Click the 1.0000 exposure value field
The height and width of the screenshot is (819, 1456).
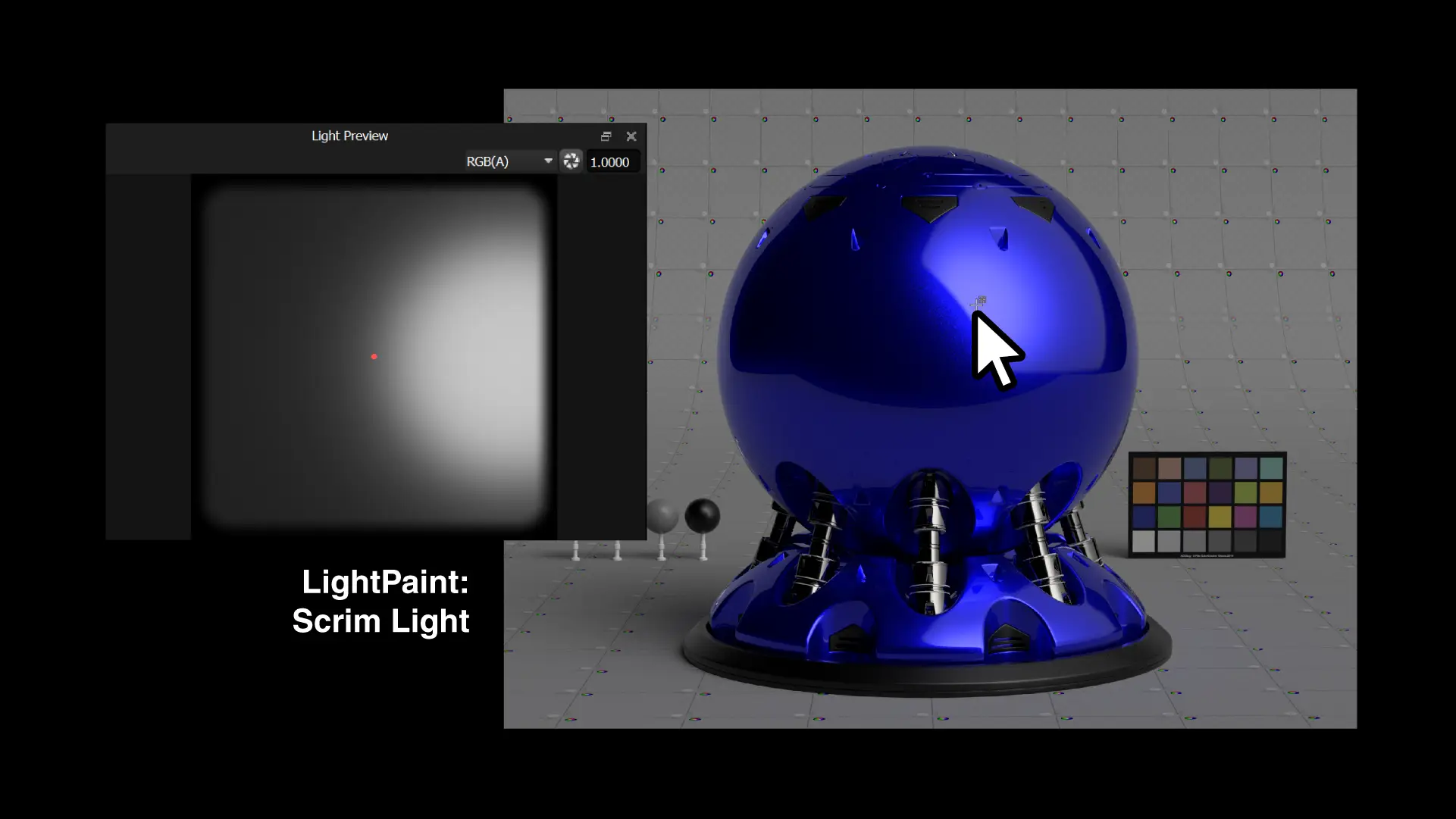click(x=611, y=161)
